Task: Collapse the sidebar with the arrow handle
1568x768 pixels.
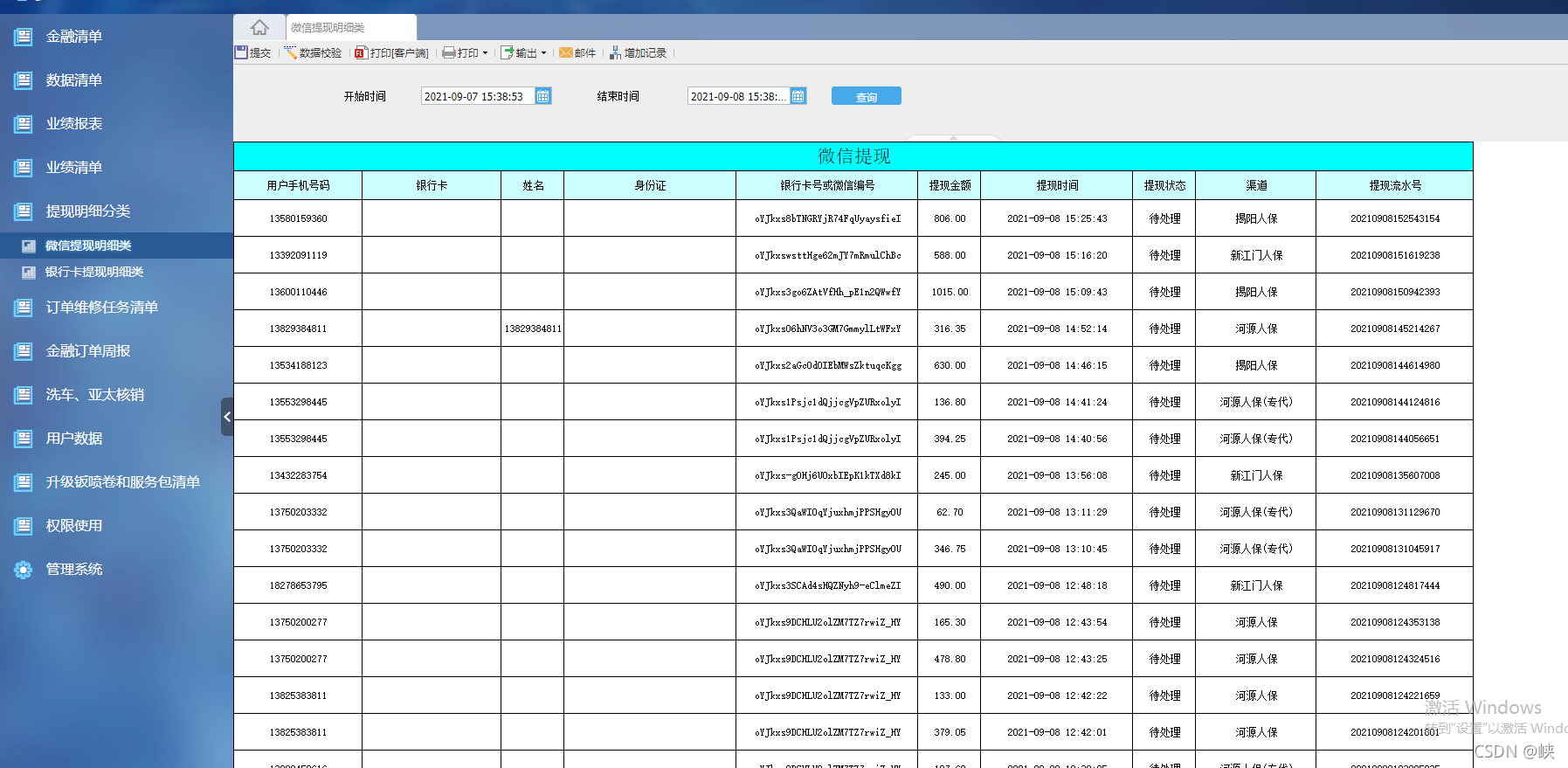Action: point(227,417)
